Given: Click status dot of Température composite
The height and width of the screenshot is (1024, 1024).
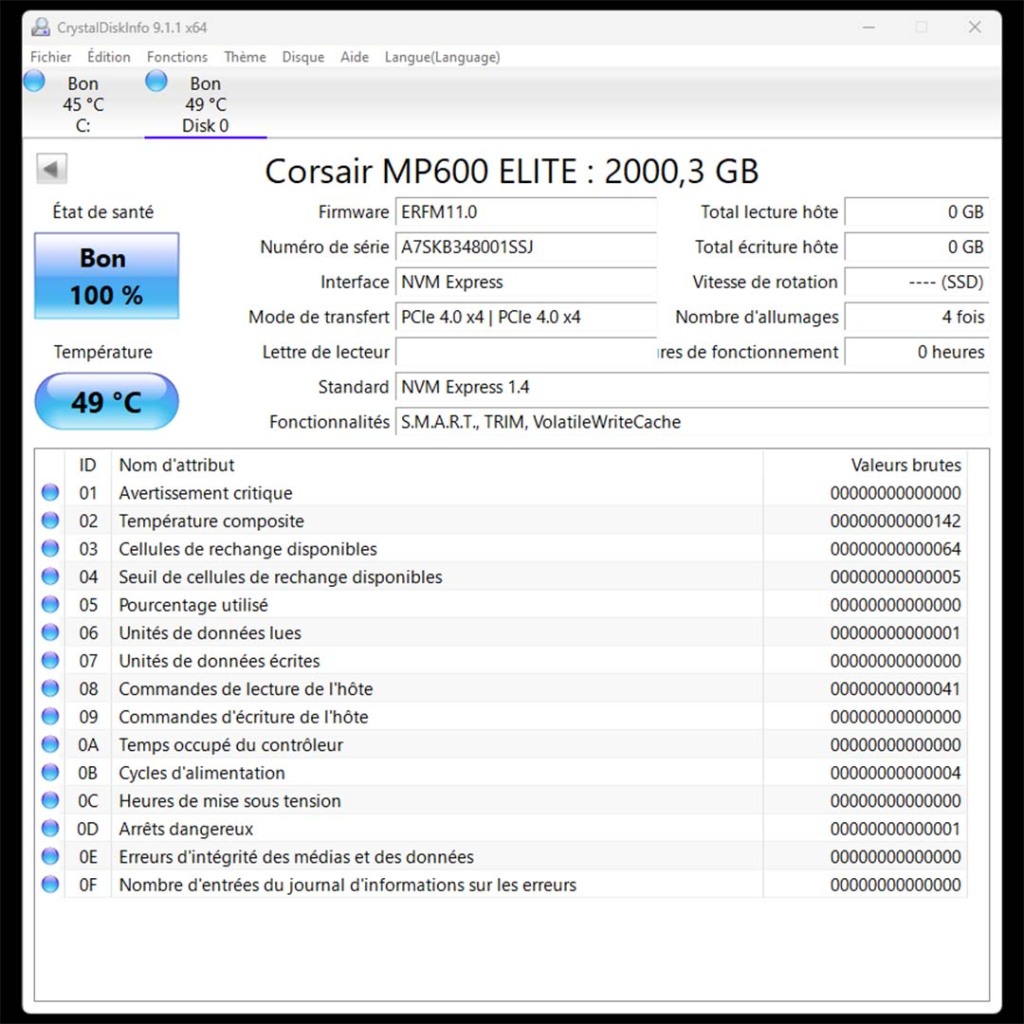Looking at the screenshot, I should [50, 520].
